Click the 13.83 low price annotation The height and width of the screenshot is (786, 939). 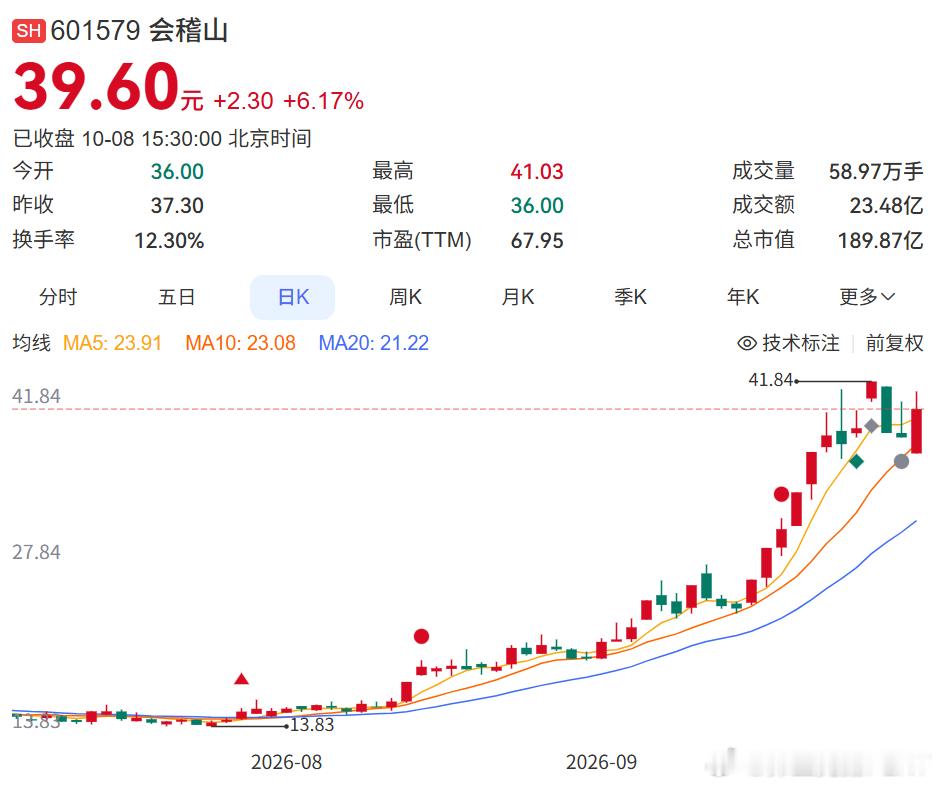(x=312, y=725)
